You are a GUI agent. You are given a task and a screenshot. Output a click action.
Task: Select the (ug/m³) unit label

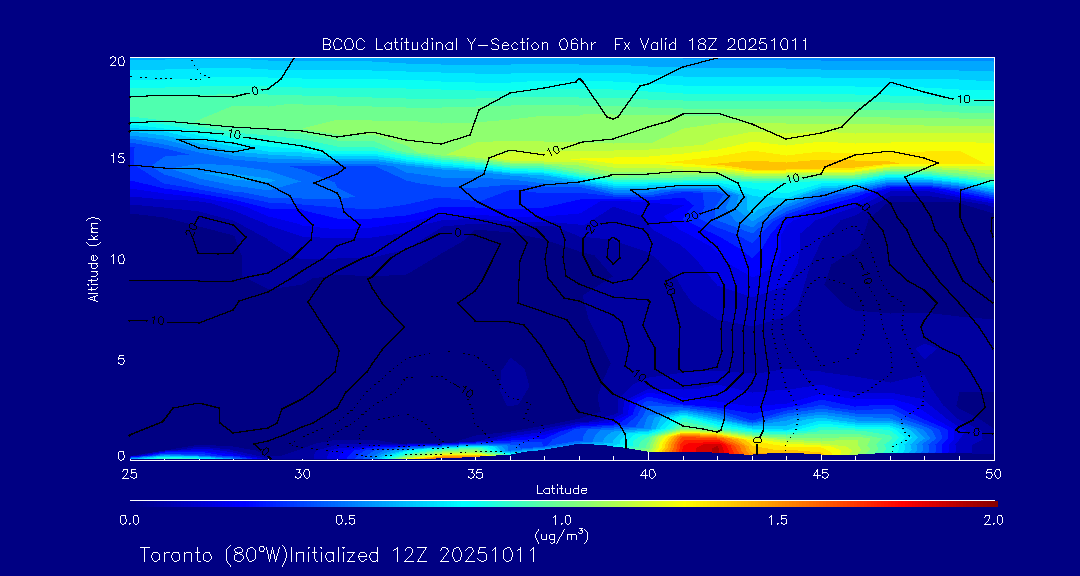tap(562, 535)
